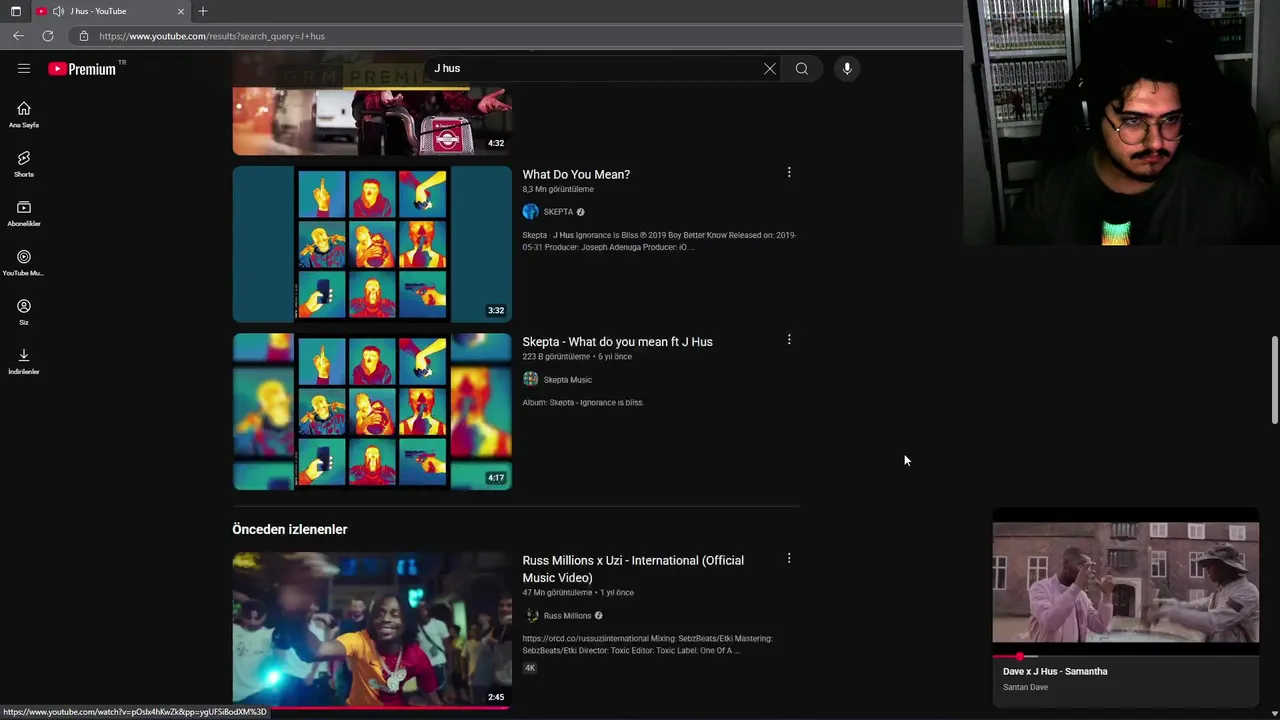Start voice search with the microphone
Screen dimensions: 1280x720
click(x=847, y=68)
